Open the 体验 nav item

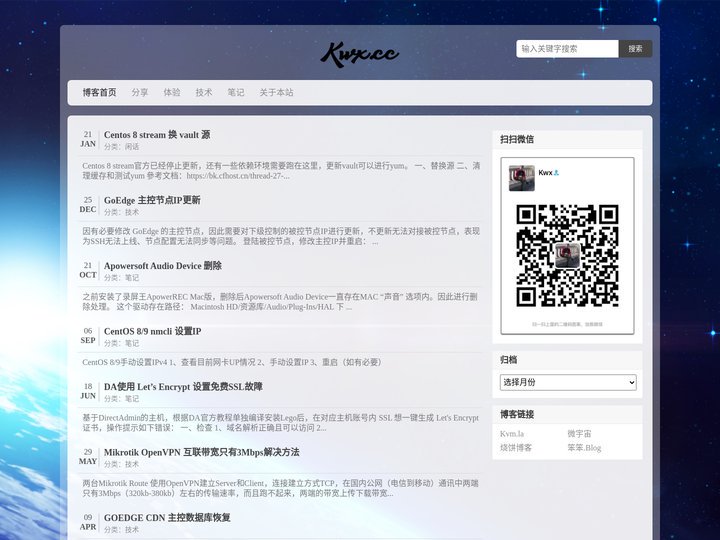(x=172, y=92)
